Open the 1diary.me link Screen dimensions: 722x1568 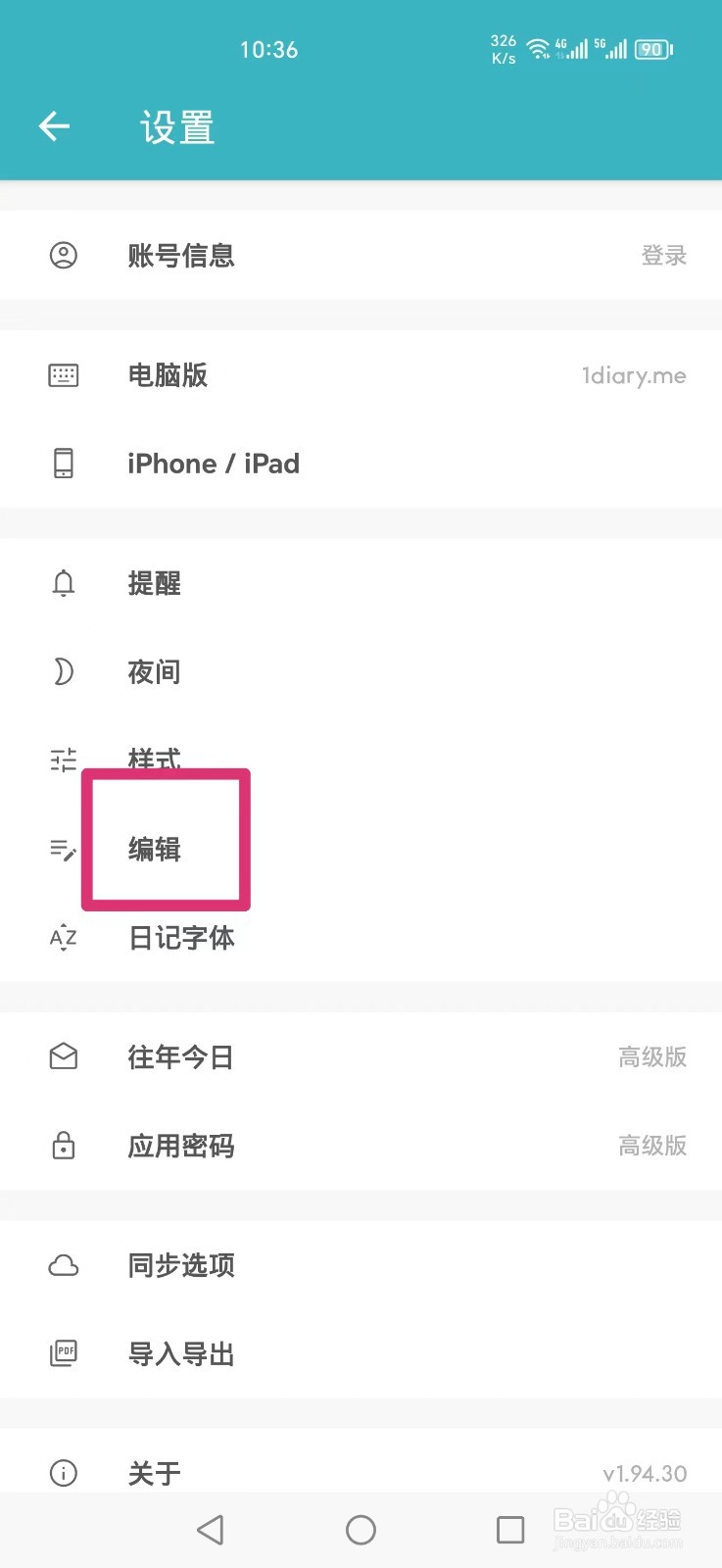pyautogui.click(x=634, y=375)
